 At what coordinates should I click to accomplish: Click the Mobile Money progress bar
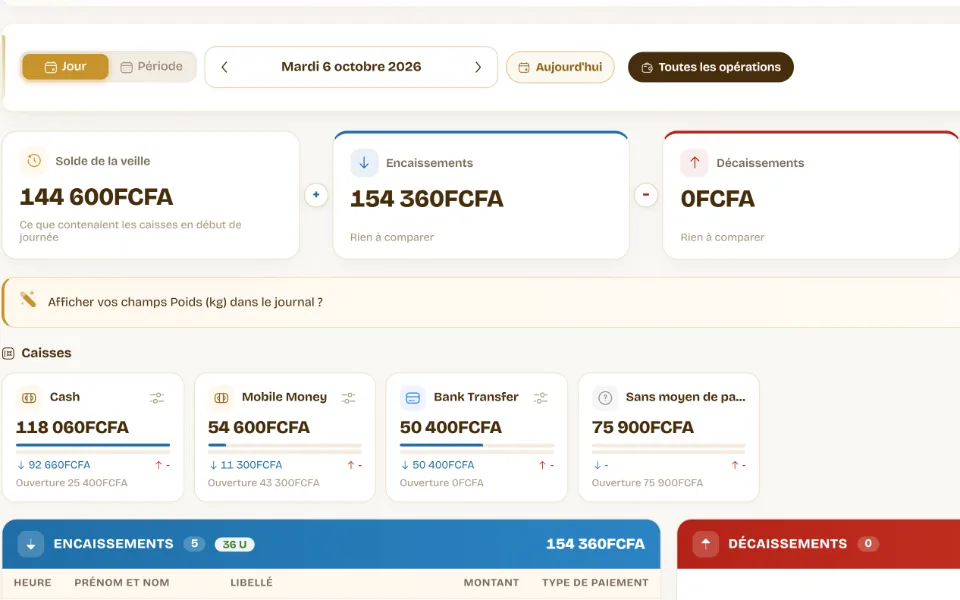pyautogui.click(x=285, y=445)
